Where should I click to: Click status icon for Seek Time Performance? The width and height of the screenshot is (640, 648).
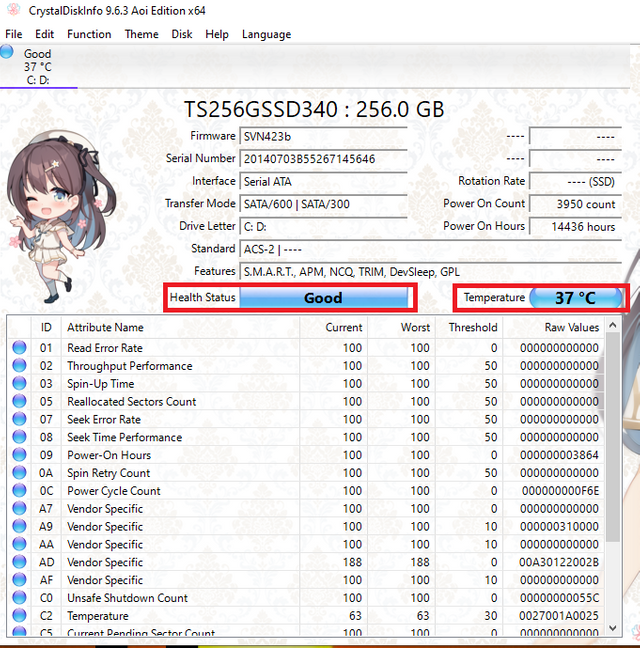tap(19, 437)
